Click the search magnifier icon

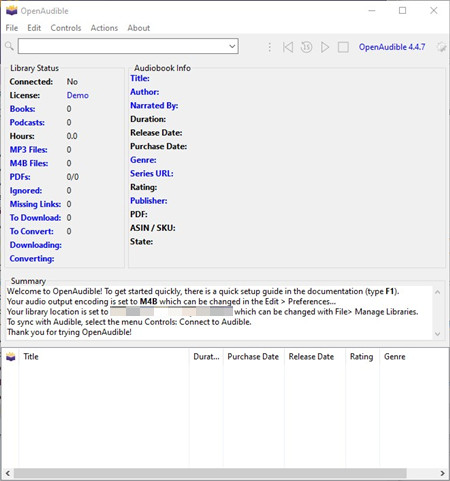point(10,46)
